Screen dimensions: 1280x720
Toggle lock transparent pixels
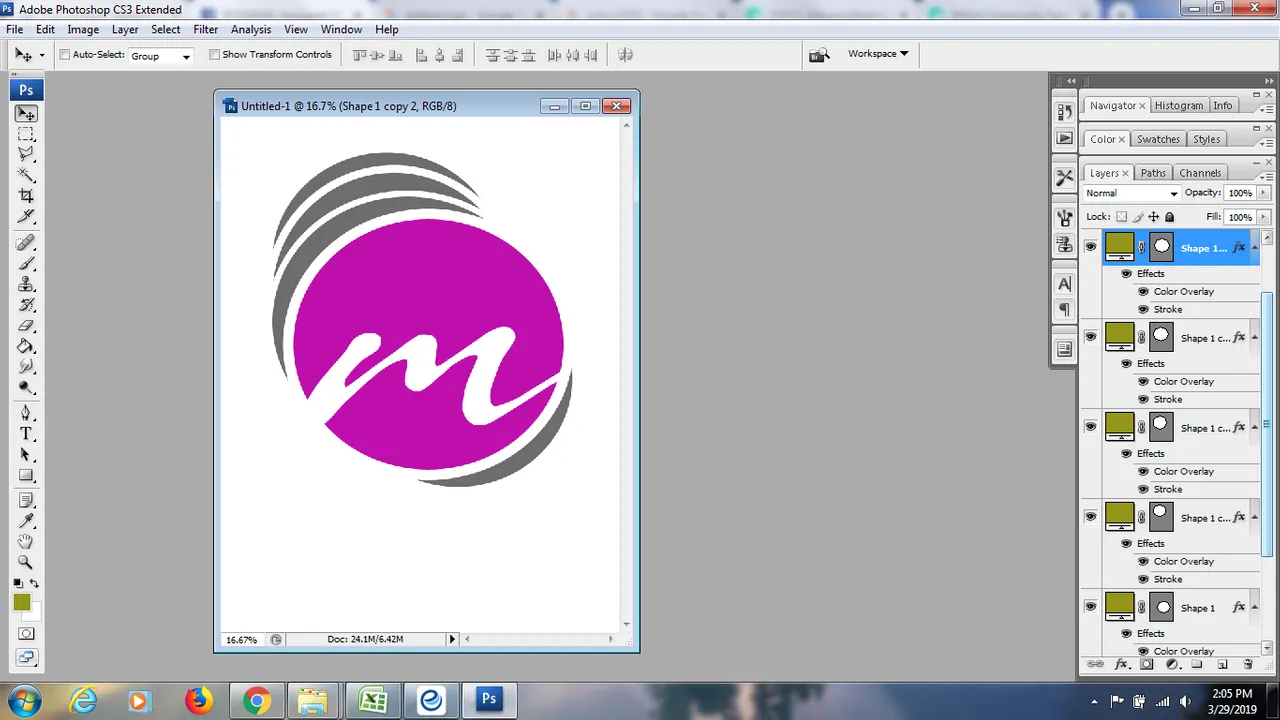[x=1121, y=217]
